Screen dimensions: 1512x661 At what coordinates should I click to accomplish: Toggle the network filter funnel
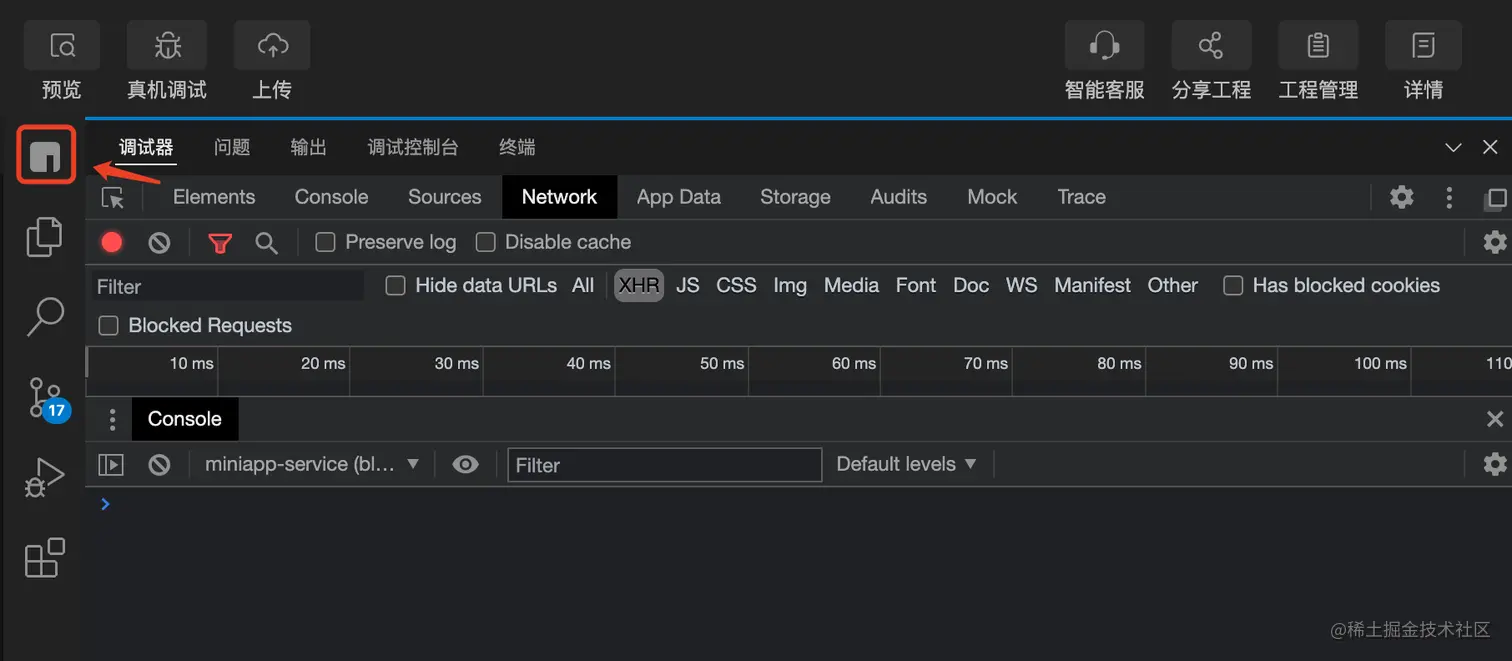220,243
